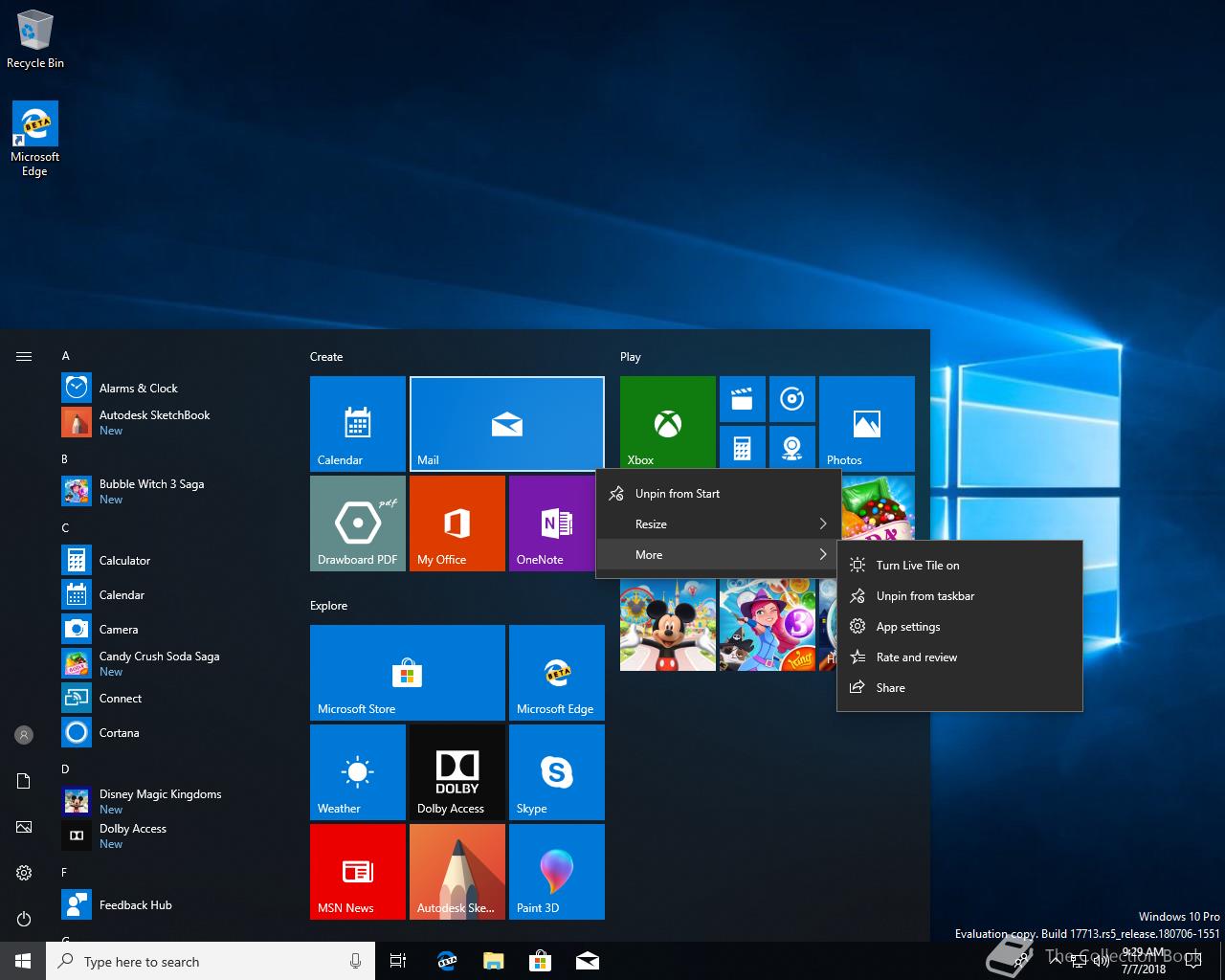Open the OneNote tile

[552, 523]
